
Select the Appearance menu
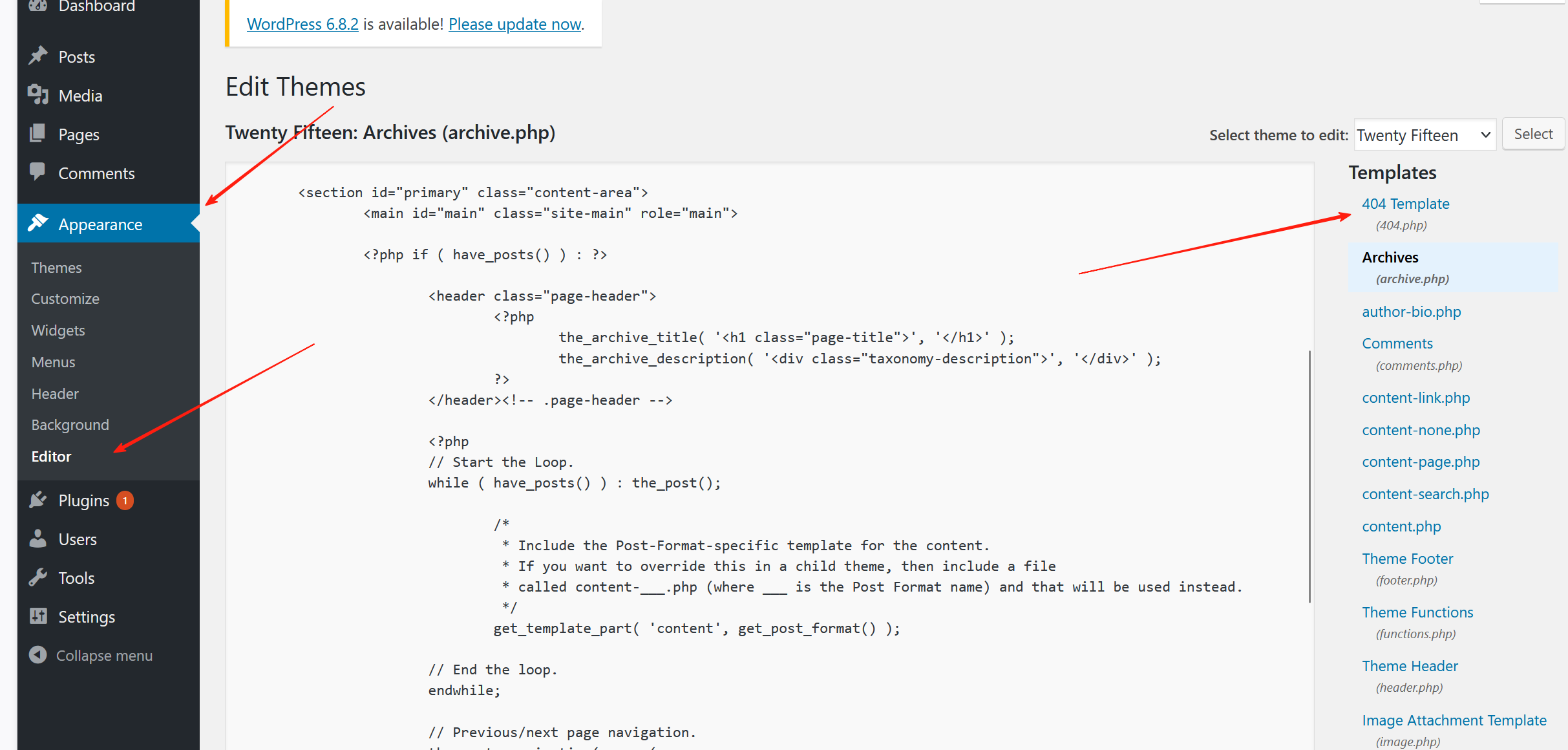pyautogui.click(x=109, y=224)
